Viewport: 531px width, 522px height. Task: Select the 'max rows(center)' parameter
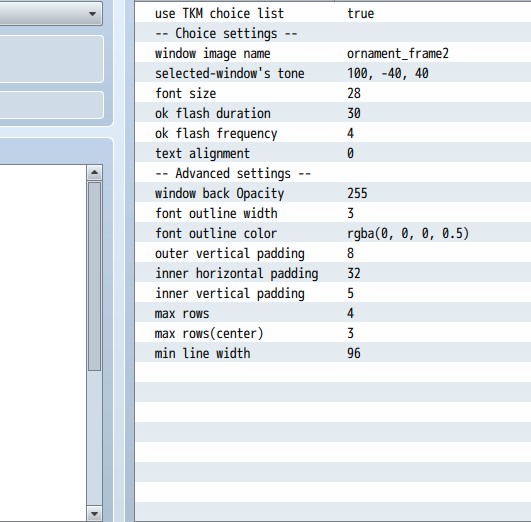209,334
